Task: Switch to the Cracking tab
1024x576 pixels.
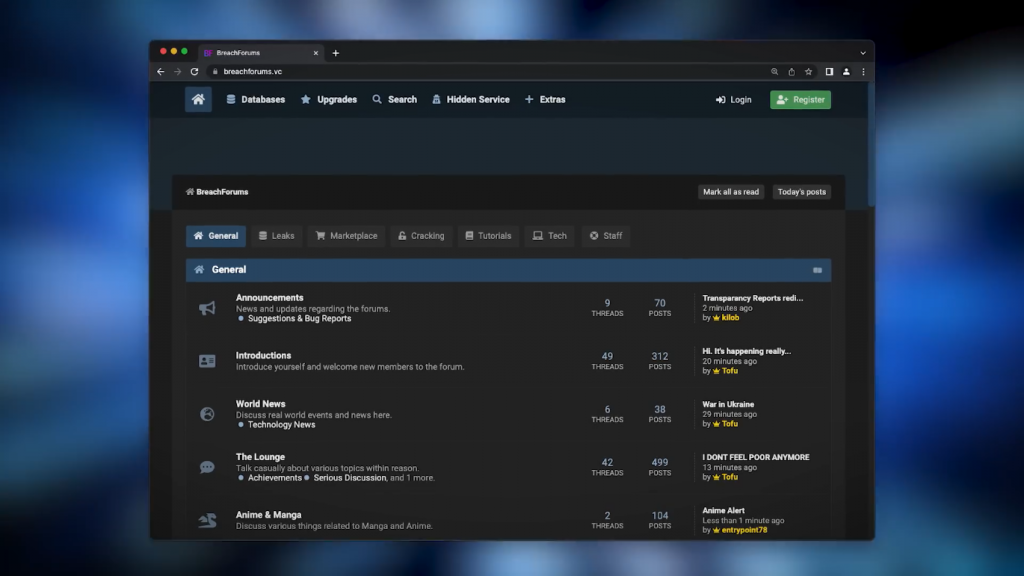Action: tap(421, 236)
